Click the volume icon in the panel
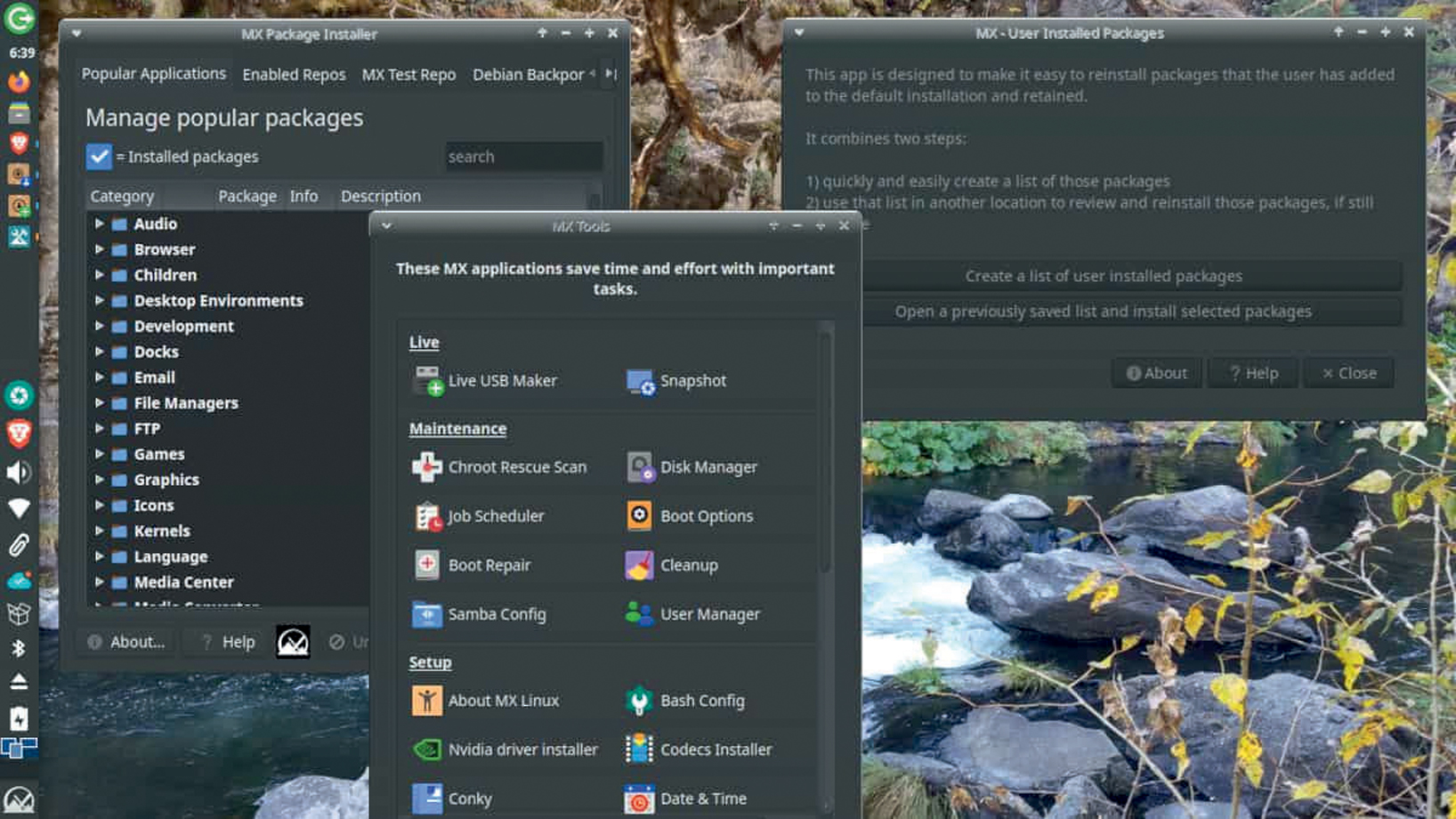The height and width of the screenshot is (819, 1456). pyautogui.click(x=19, y=472)
